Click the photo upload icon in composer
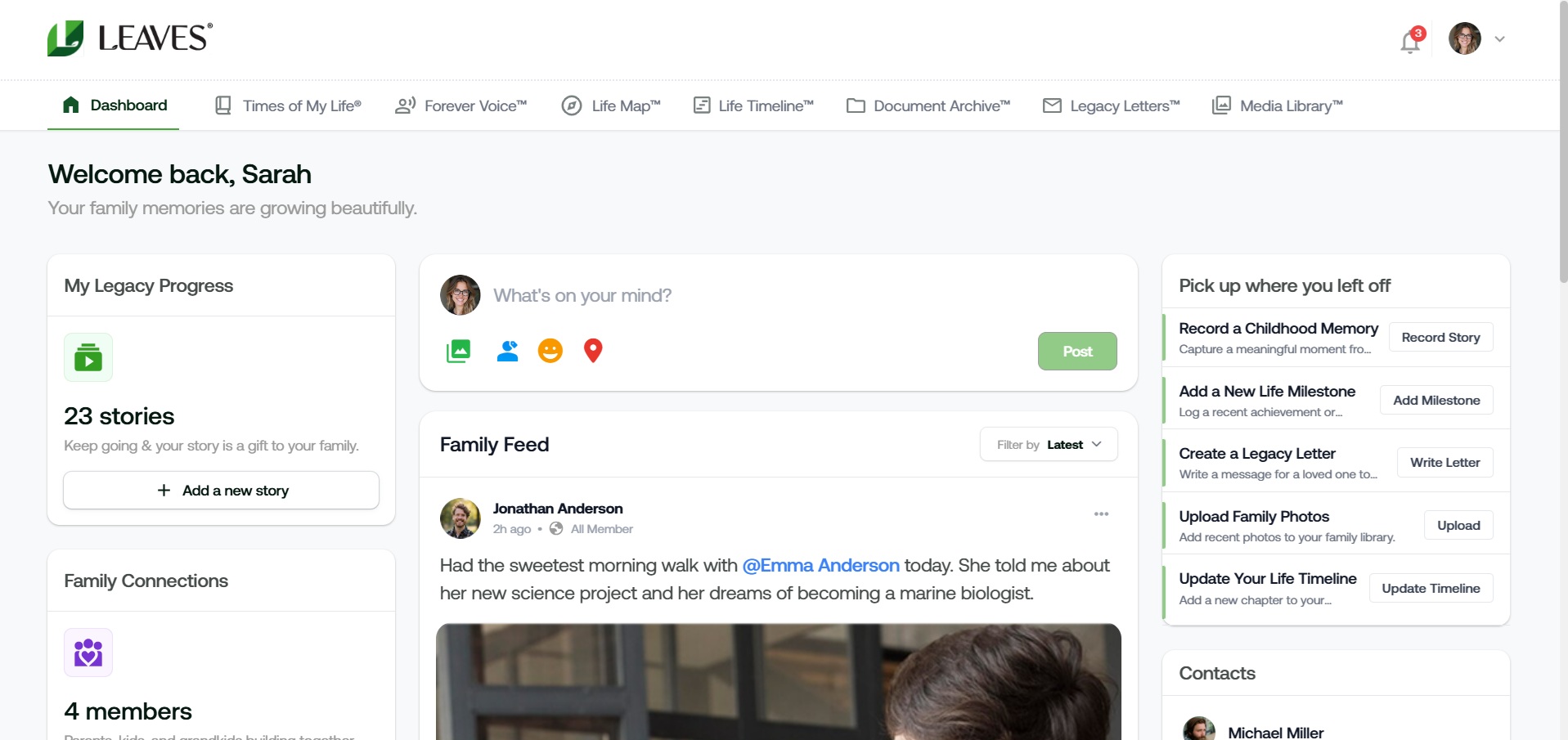Screen dimensions: 1568x740 pos(458,351)
